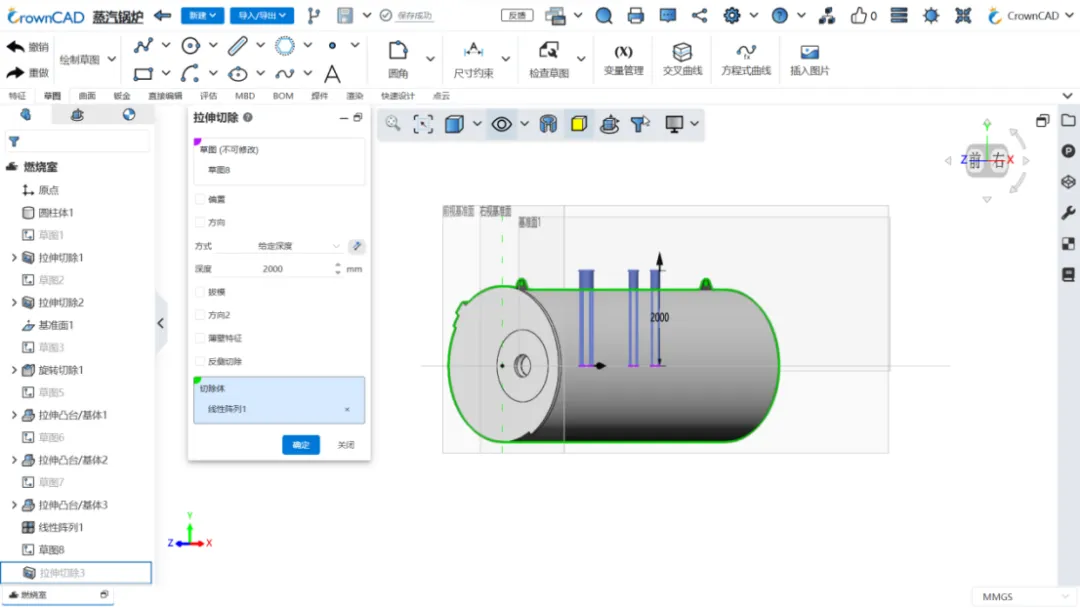The image size is (1080, 608).
Task: Open the MMGS units selector
Action: click(1024, 596)
